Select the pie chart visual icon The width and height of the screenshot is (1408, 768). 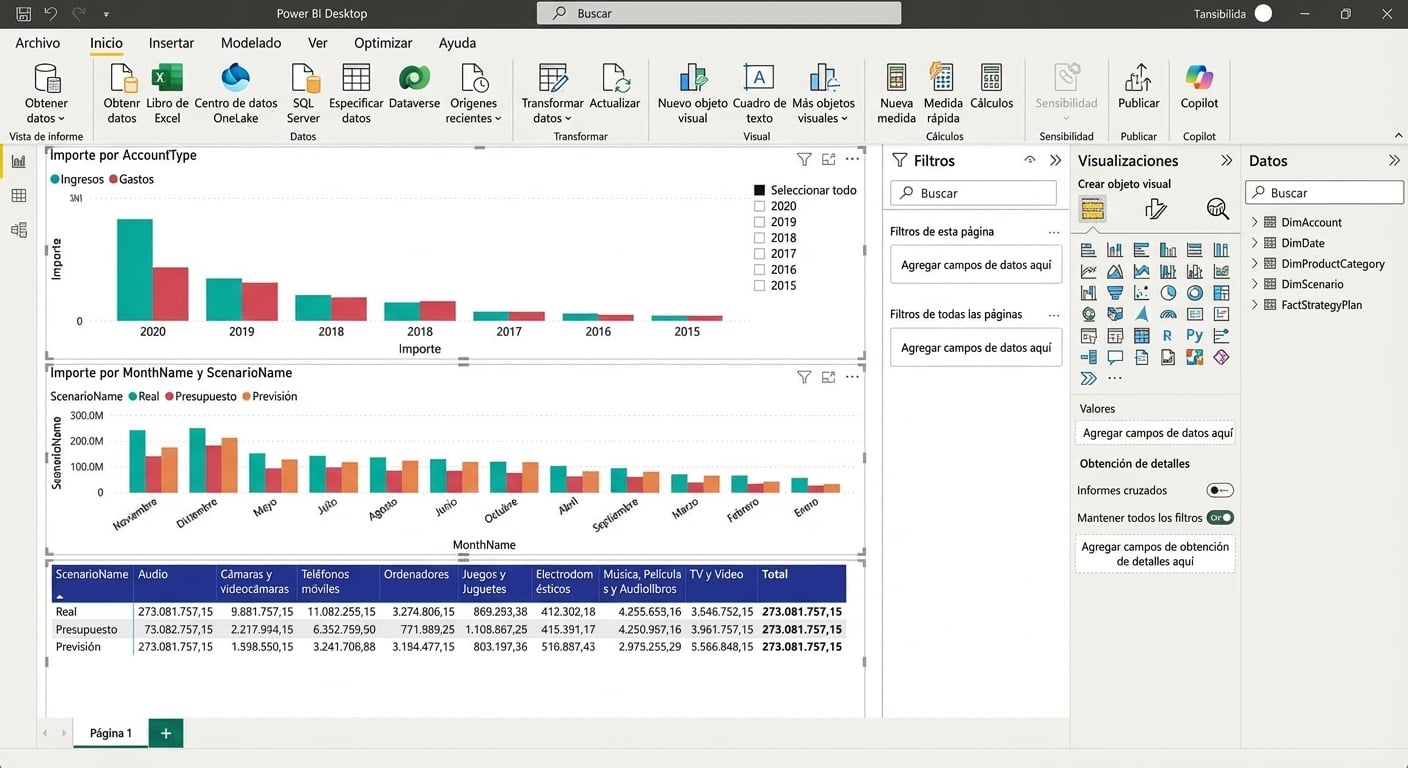1168,292
